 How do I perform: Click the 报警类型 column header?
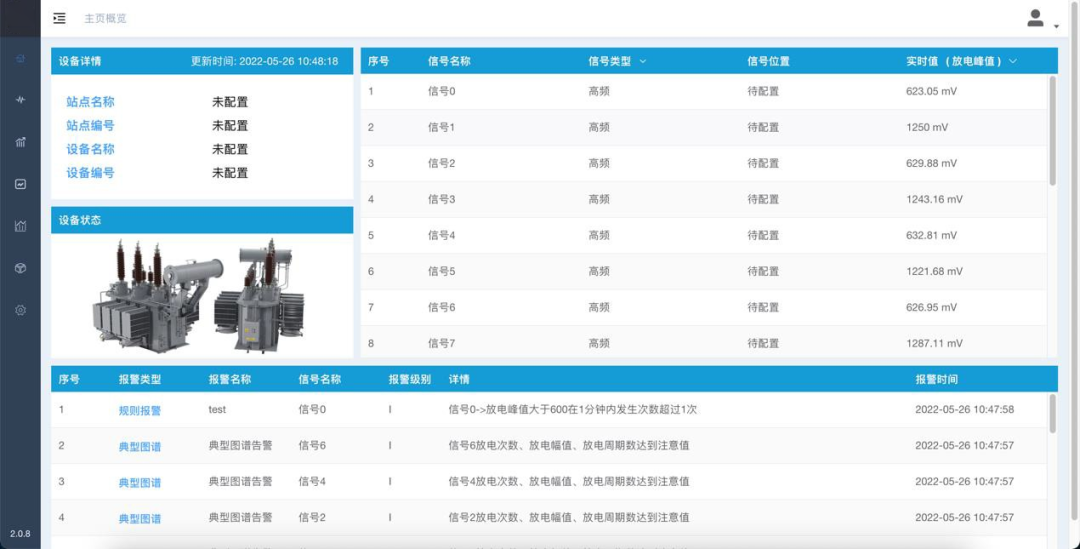click(x=140, y=380)
